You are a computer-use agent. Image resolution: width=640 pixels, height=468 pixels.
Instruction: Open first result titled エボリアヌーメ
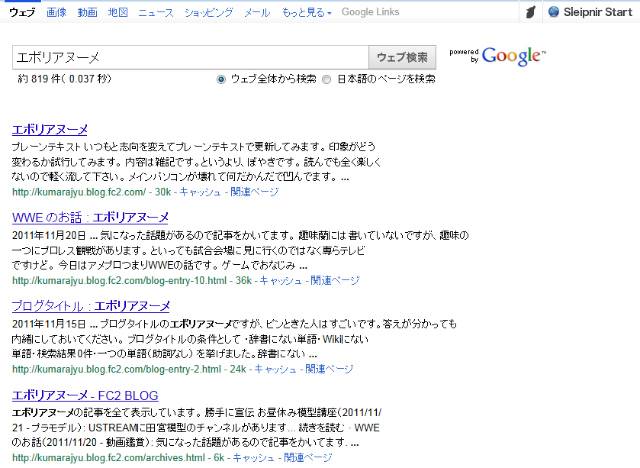50,129
